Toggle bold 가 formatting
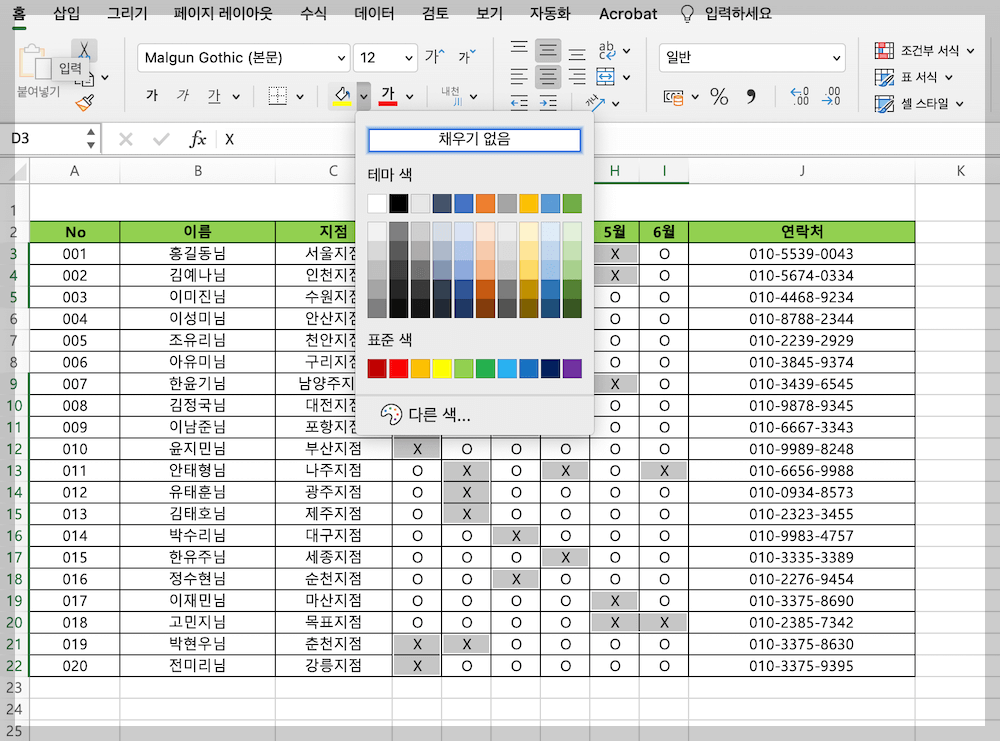Image resolution: width=1000 pixels, height=741 pixels. [152, 96]
